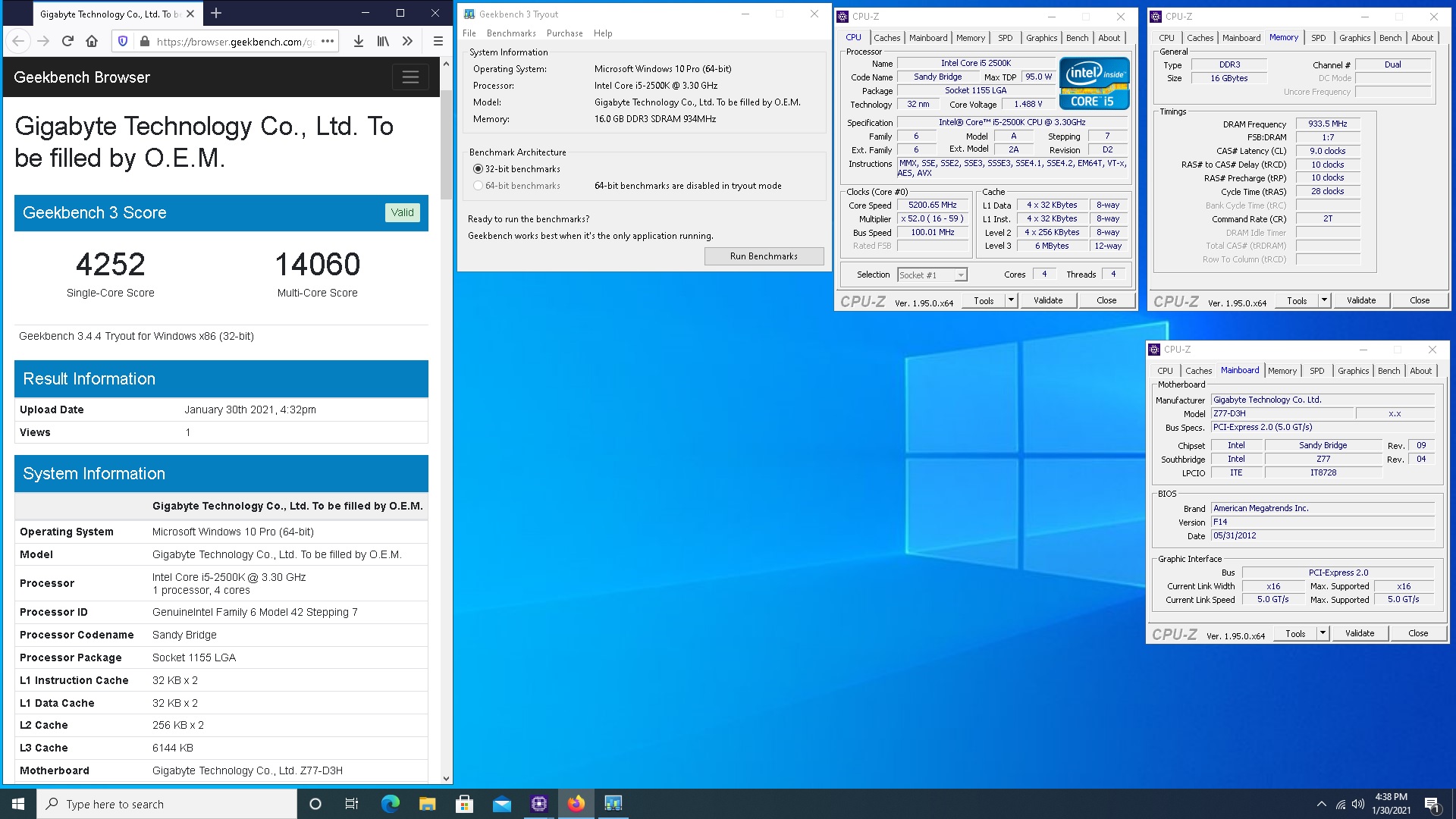Open Geekbench Benchmarks menu
The height and width of the screenshot is (819, 1456).
[x=511, y=33]
